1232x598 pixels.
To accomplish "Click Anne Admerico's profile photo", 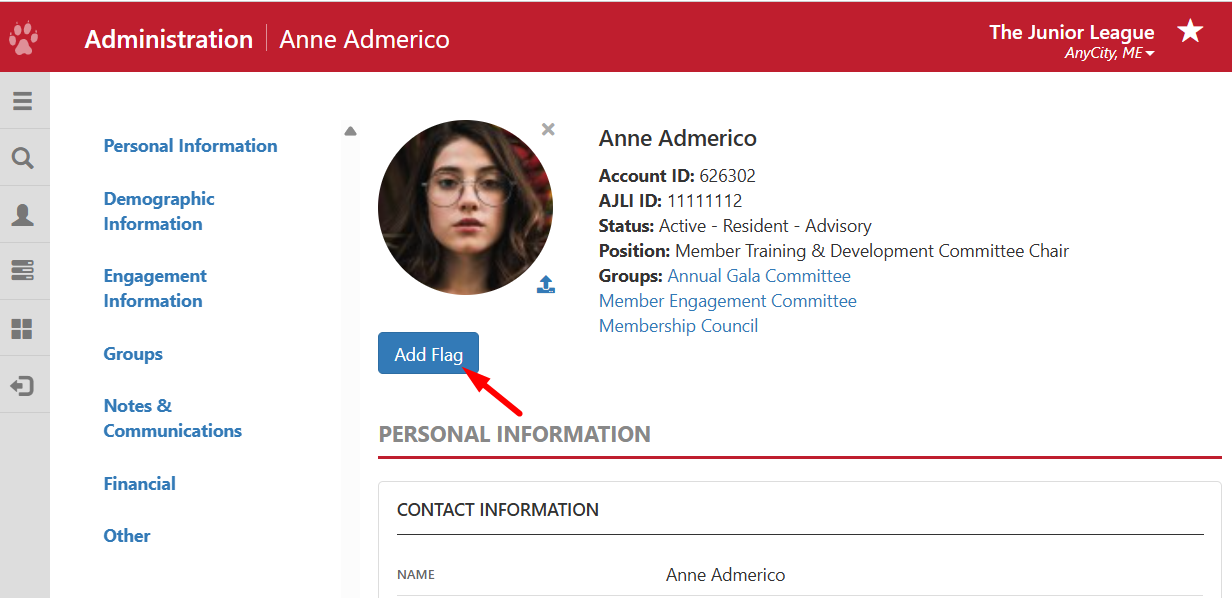I will click(465, 207).
